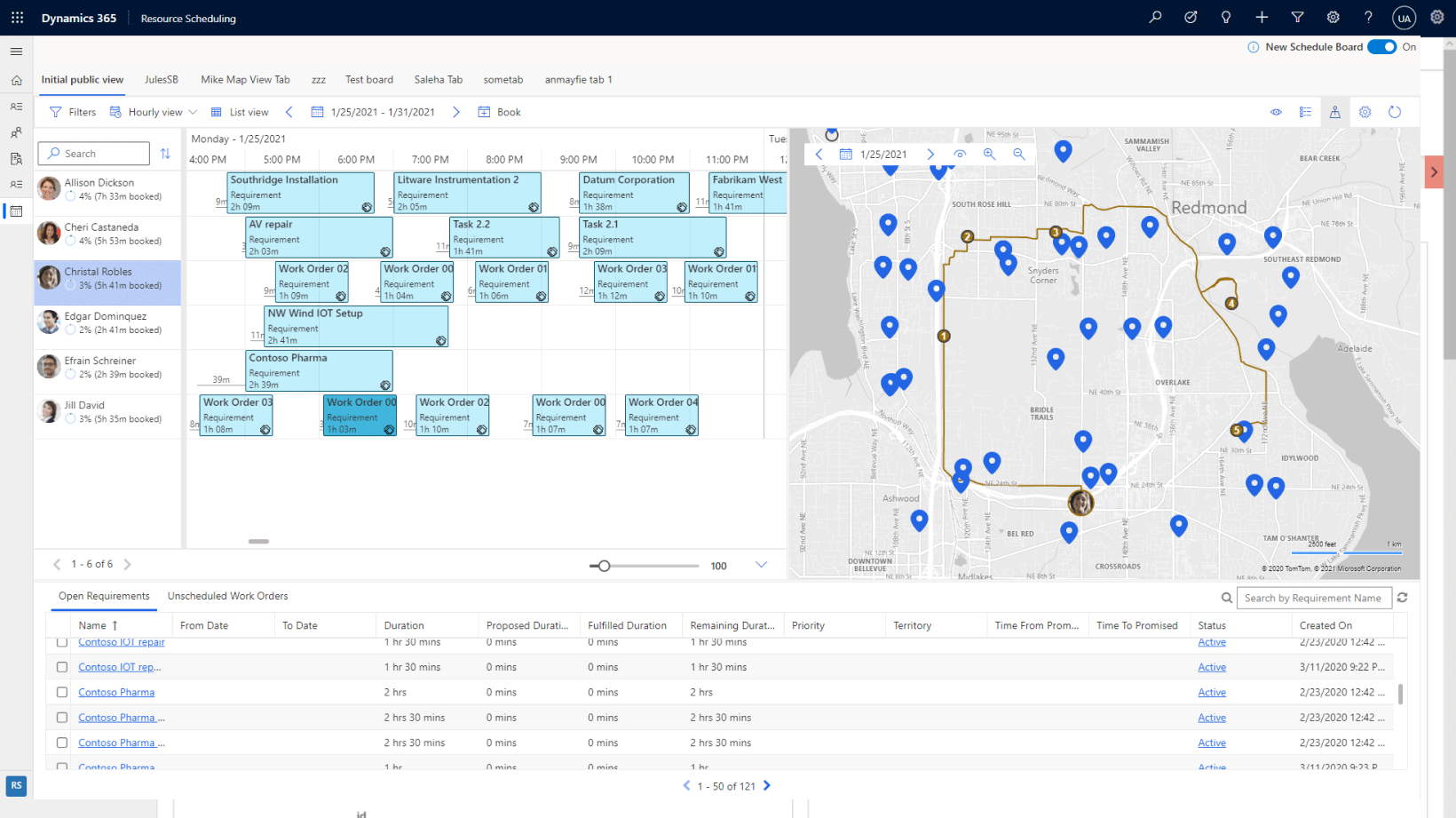Turn off the New Schedule Board toggle
The image size is (1456, 818).
[1381, 46]
